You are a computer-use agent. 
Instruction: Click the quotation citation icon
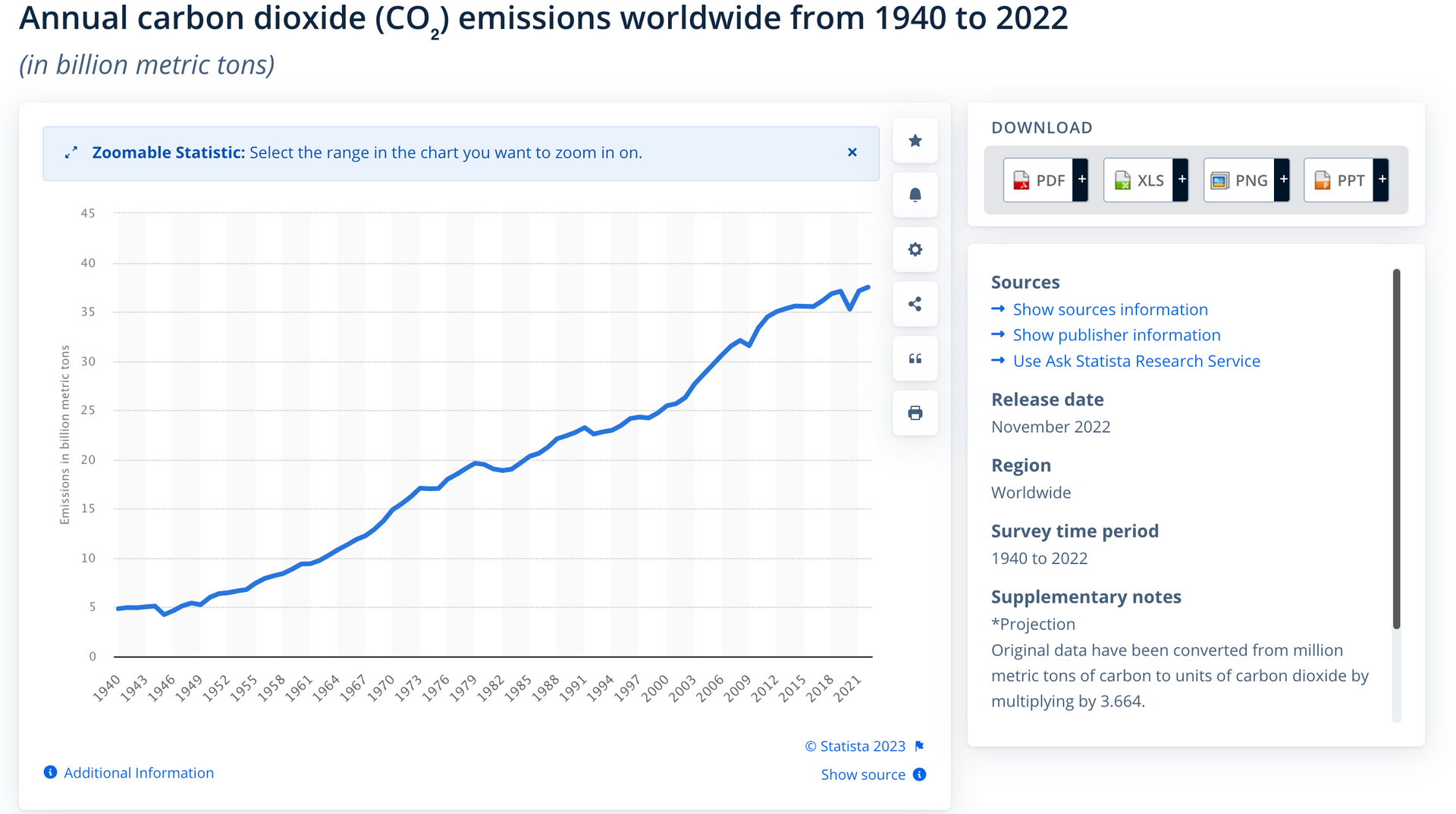915,359
